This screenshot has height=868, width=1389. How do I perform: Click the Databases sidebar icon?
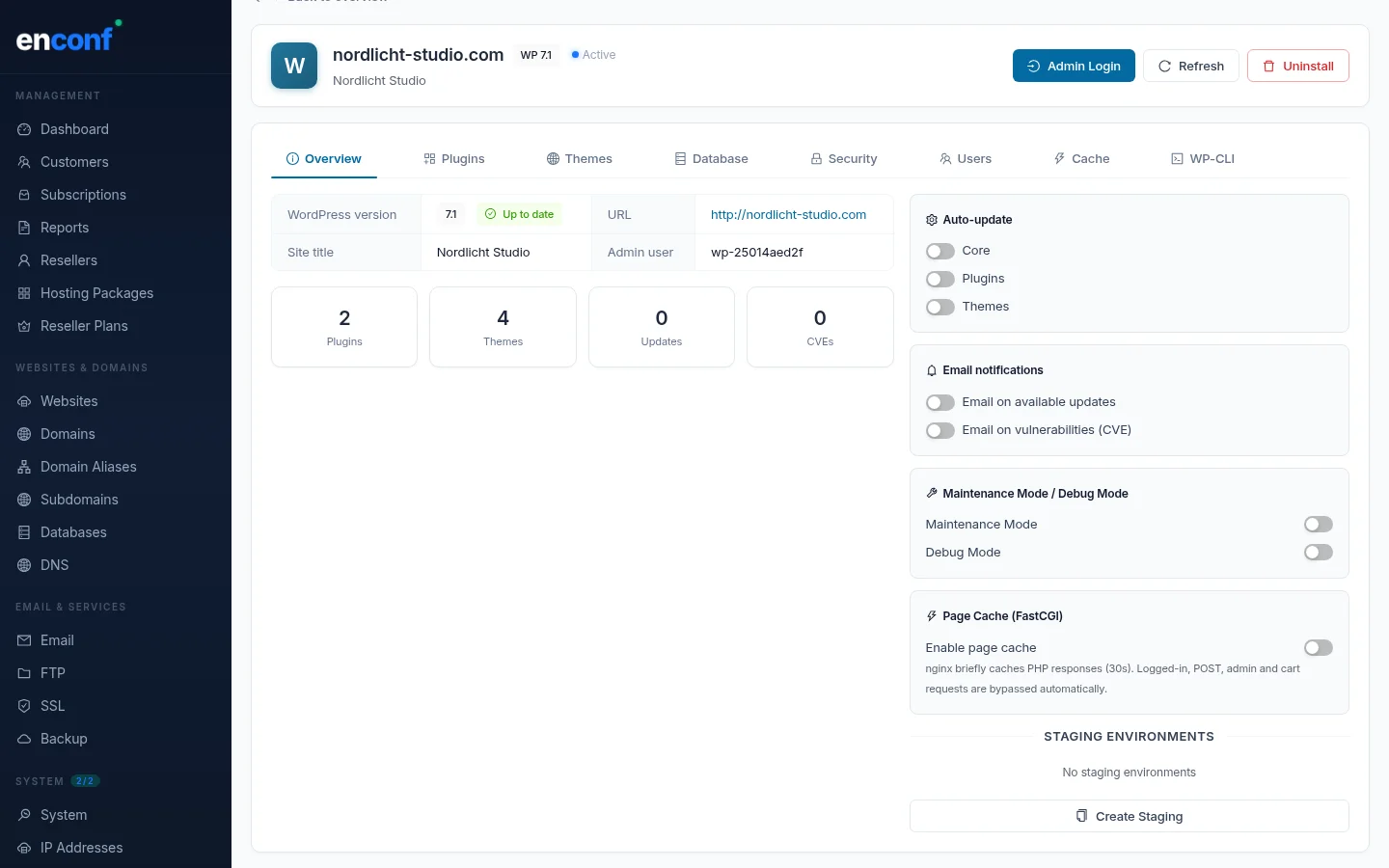(x=24, y=532)
